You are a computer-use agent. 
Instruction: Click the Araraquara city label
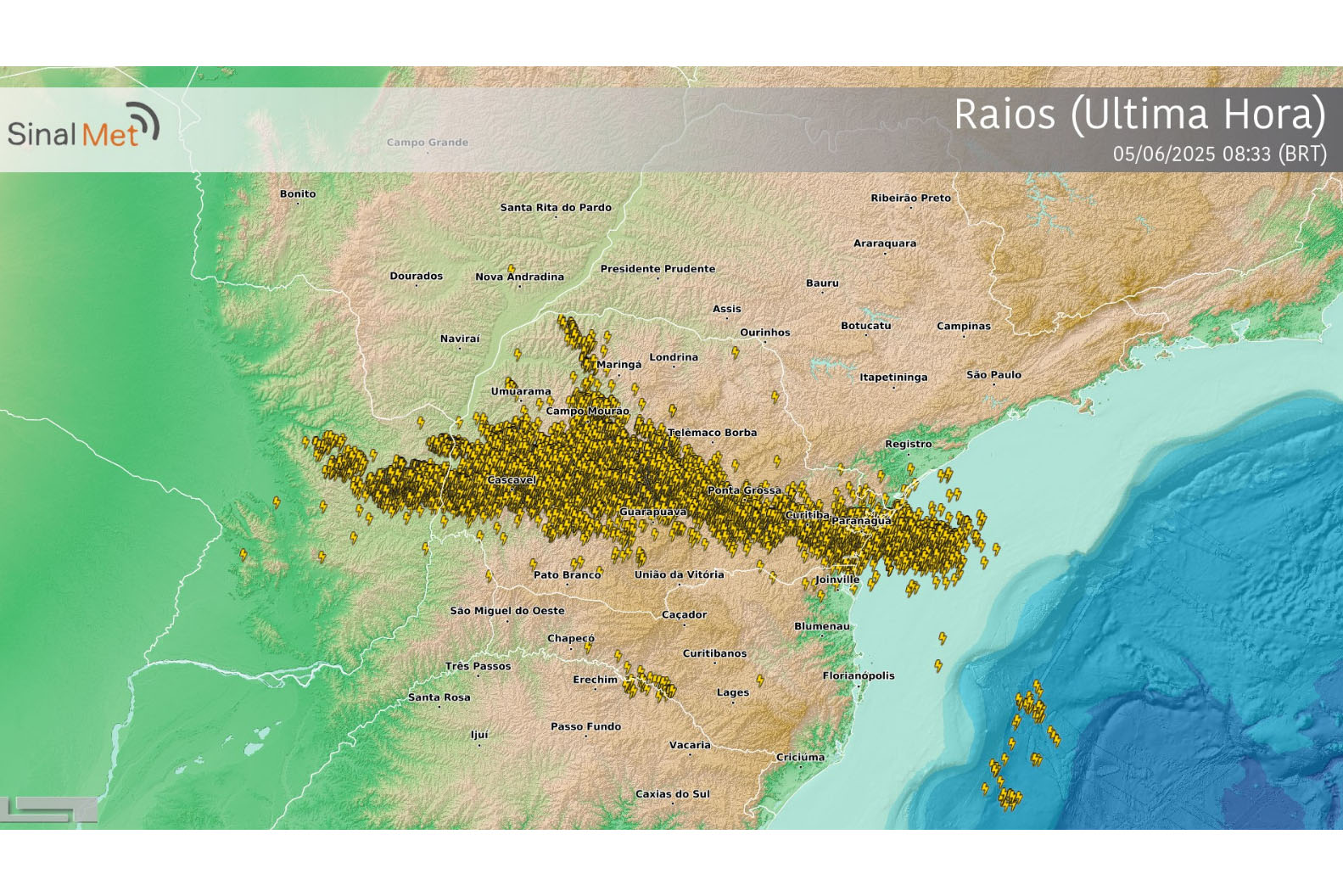[x=885, y=244]
